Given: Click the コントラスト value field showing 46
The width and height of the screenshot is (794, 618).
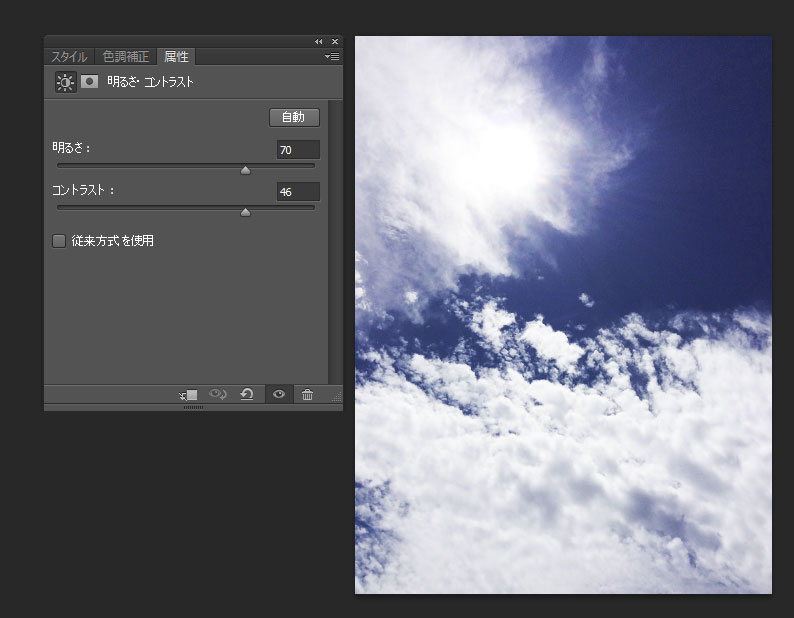Looking at the screenshot, I should point(298,192).
